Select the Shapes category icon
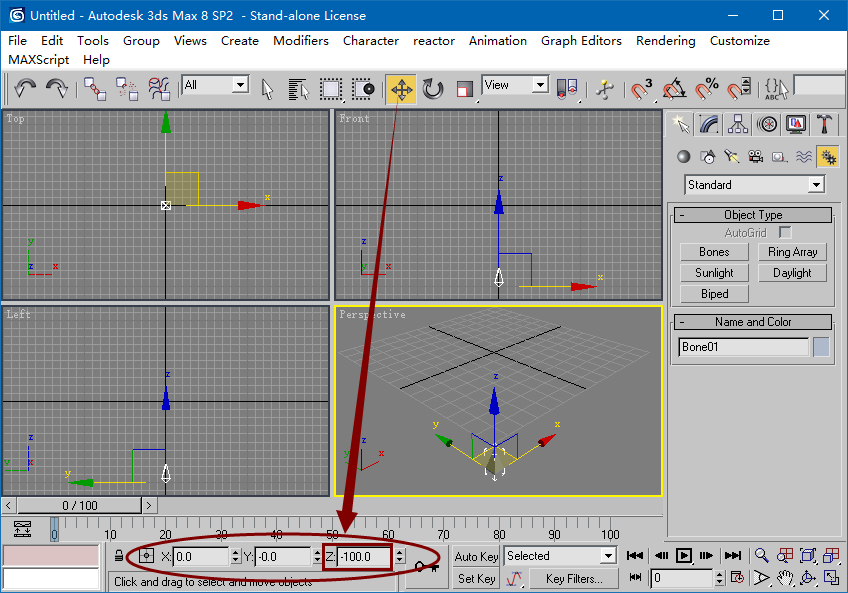The width and height of the screenshot is (848, 593). coord(707,157)
